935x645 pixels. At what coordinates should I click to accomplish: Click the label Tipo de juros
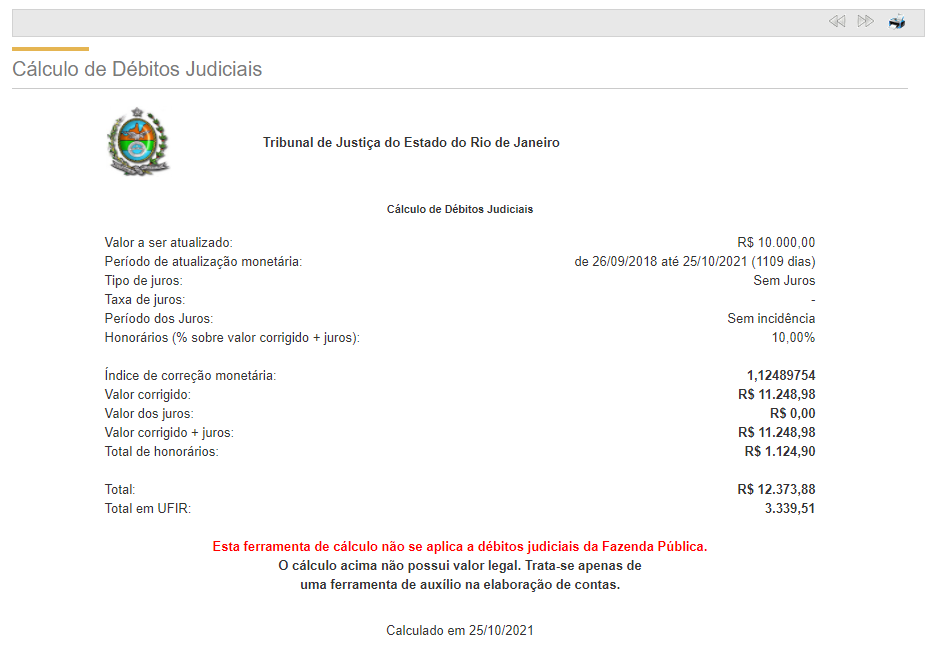pyautogui.click(x=144, y=281)
